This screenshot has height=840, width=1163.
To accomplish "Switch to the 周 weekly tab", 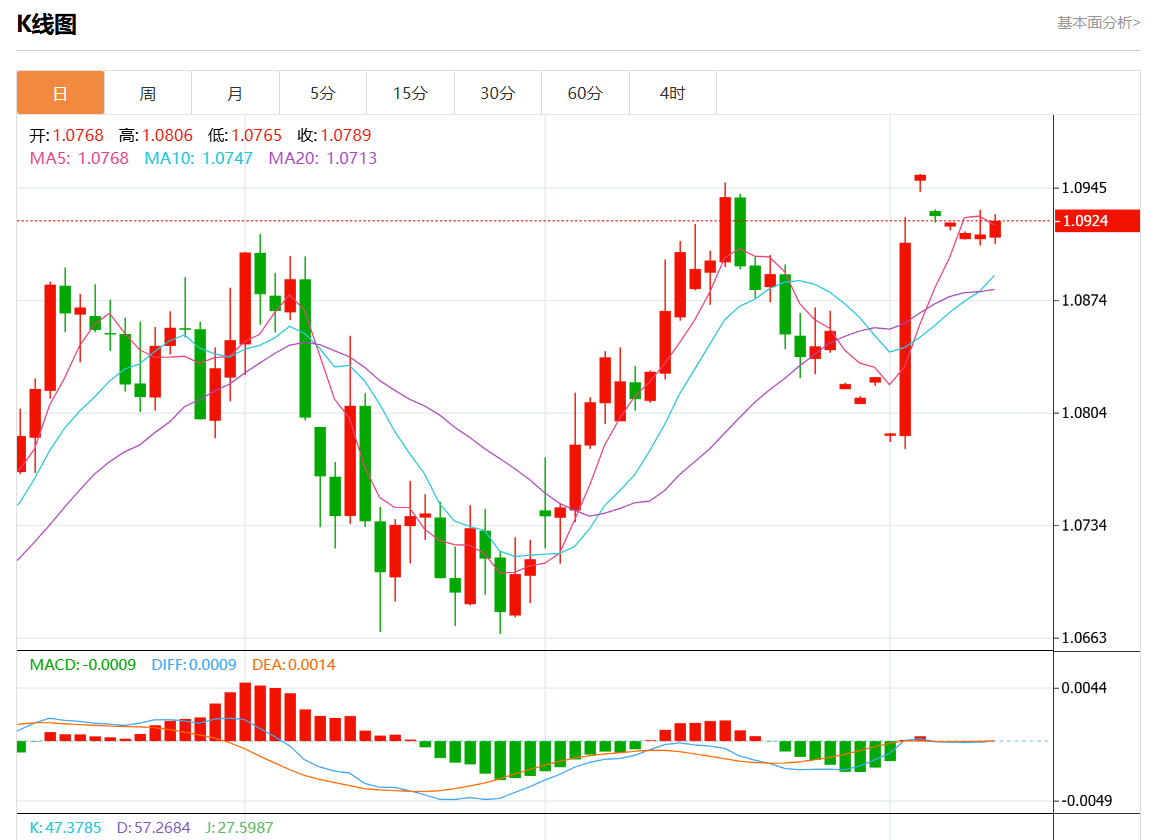I will [148, 93].
